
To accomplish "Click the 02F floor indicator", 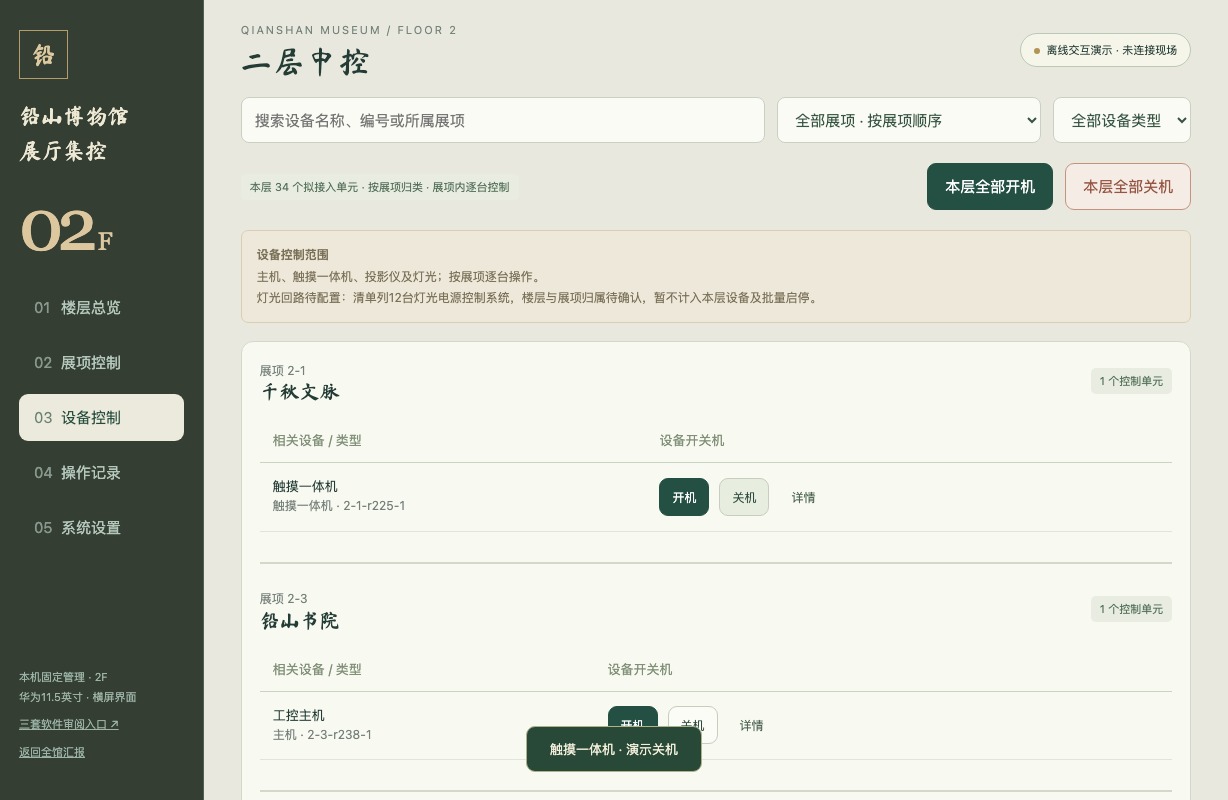I will point(67,231).
